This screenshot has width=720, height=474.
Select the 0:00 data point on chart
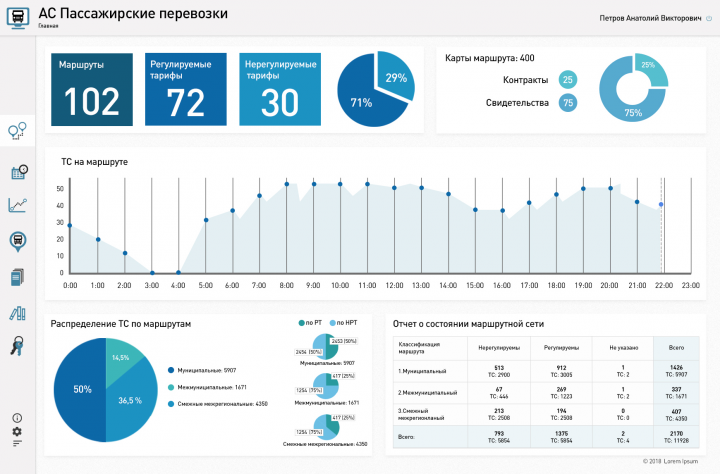coord(70,226)
